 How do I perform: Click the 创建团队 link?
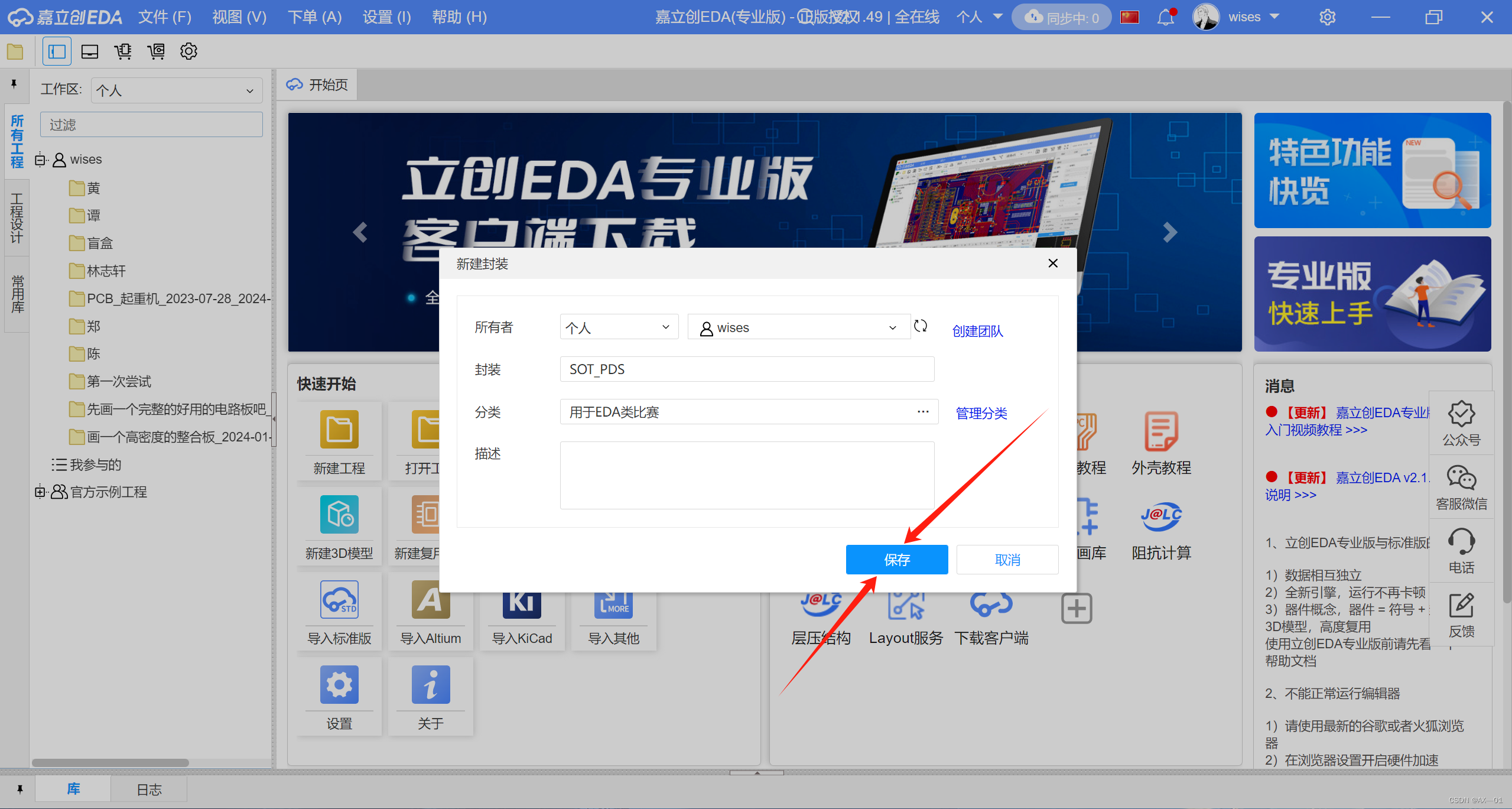point(977,331)
